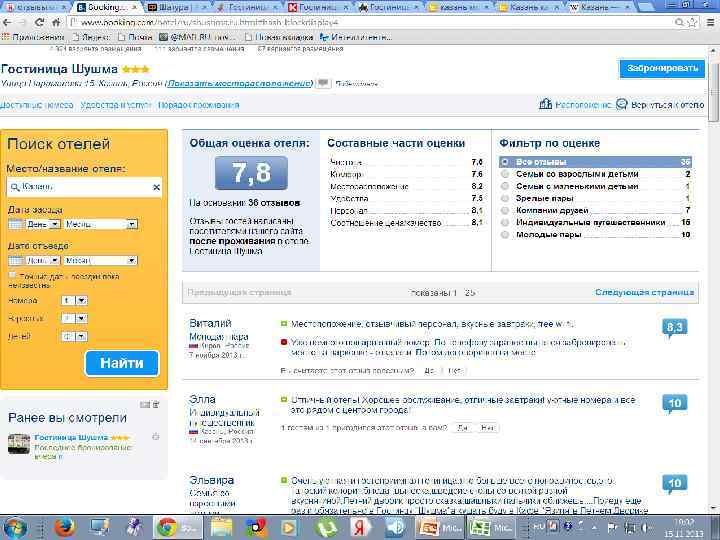Open the check-out date calendar icon
Image resolution: width=720 pixels, height=540 pixels.
[x=16, y=260]
